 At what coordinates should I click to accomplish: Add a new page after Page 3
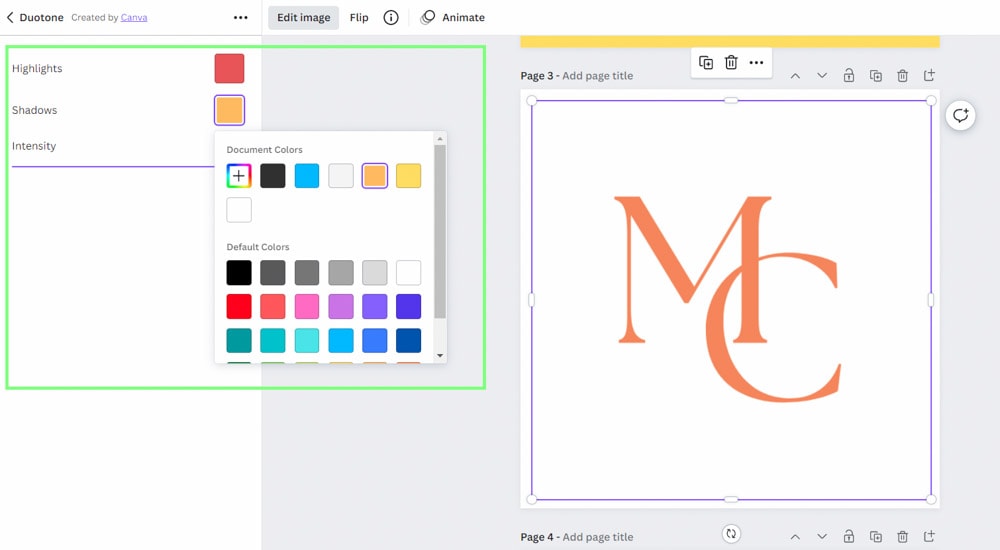pos(929,76)
